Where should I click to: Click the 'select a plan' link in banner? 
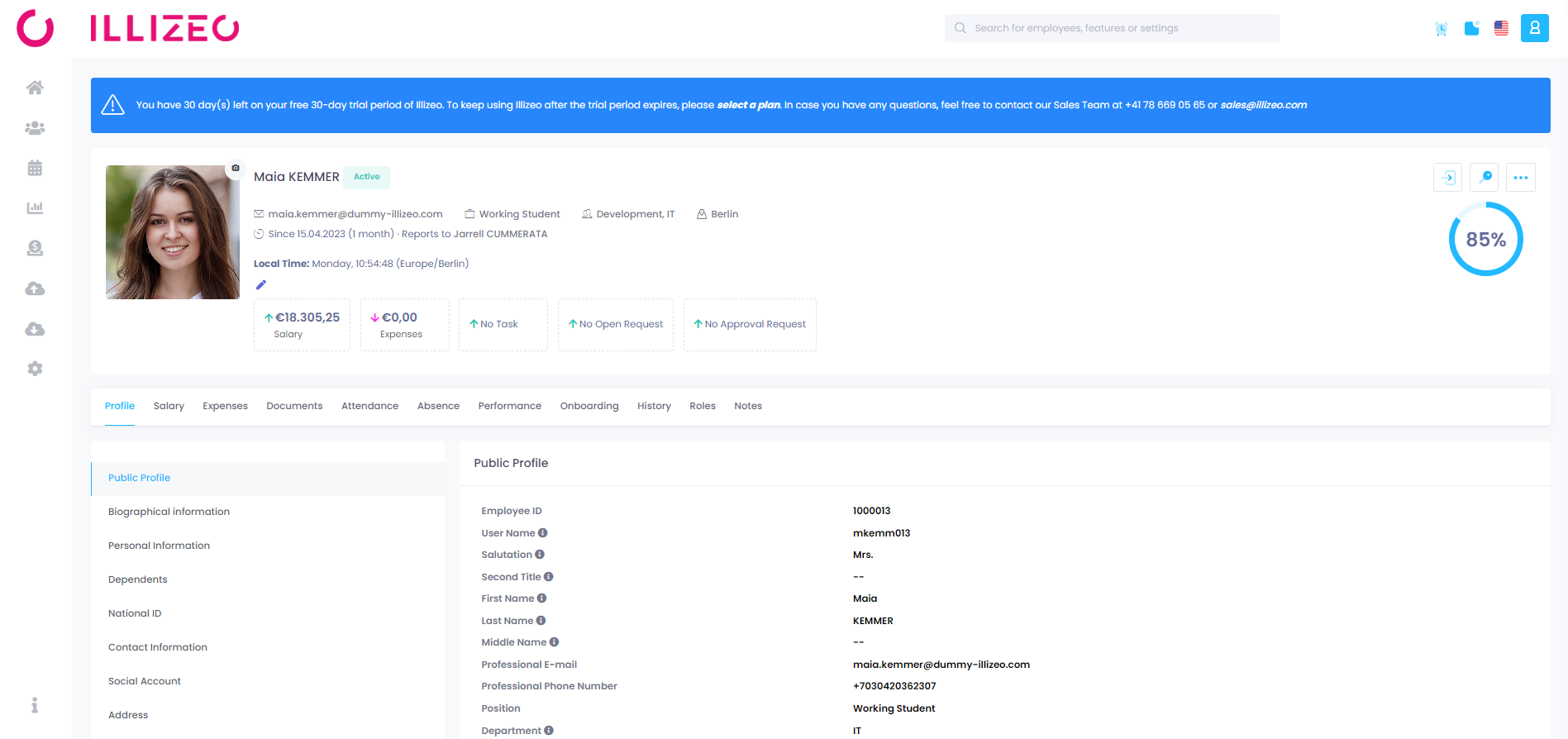(x=748, y=105)
